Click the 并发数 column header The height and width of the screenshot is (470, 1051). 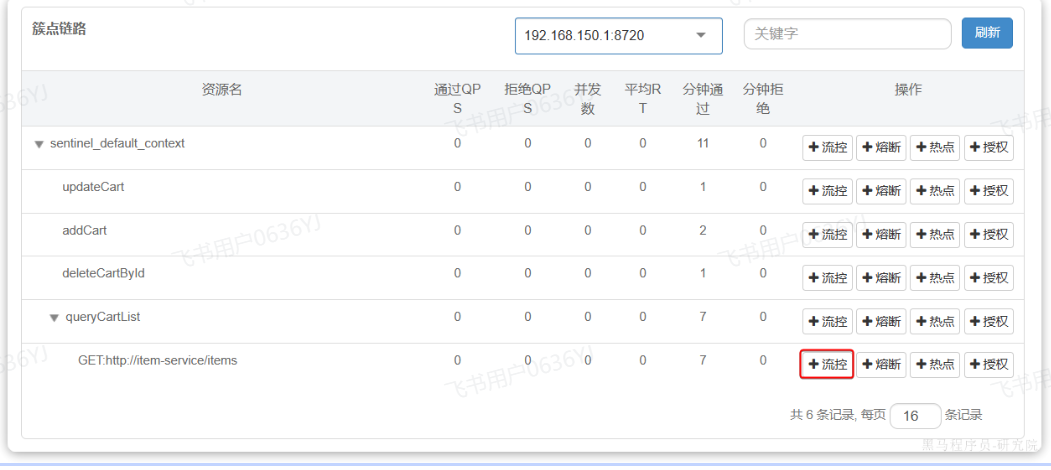pyautogui.click(x=587, y=99)
